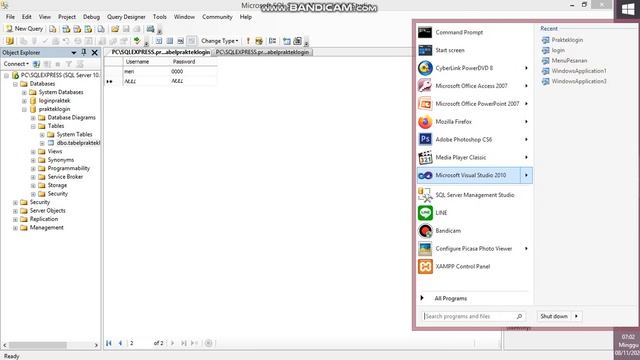
Task: Click the Open File folder icon
Action: pos(115,29)
